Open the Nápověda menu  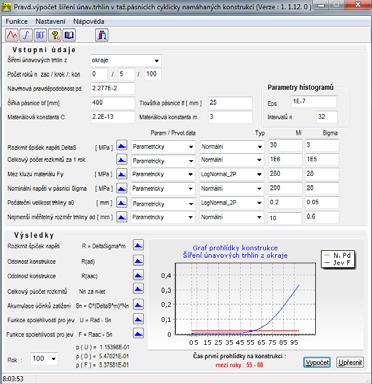[89, 21]
